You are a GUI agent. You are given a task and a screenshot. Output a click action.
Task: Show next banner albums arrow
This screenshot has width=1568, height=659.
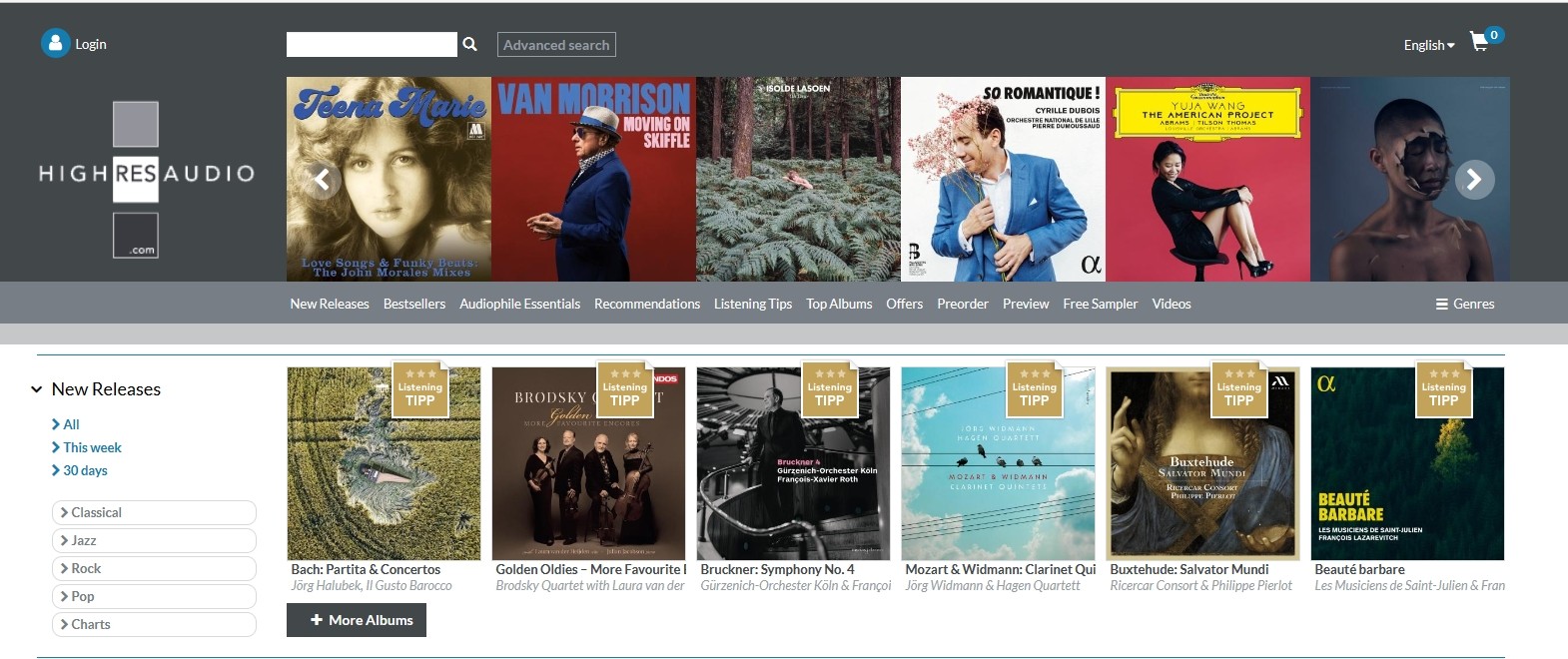click(x=1474, y=180)
